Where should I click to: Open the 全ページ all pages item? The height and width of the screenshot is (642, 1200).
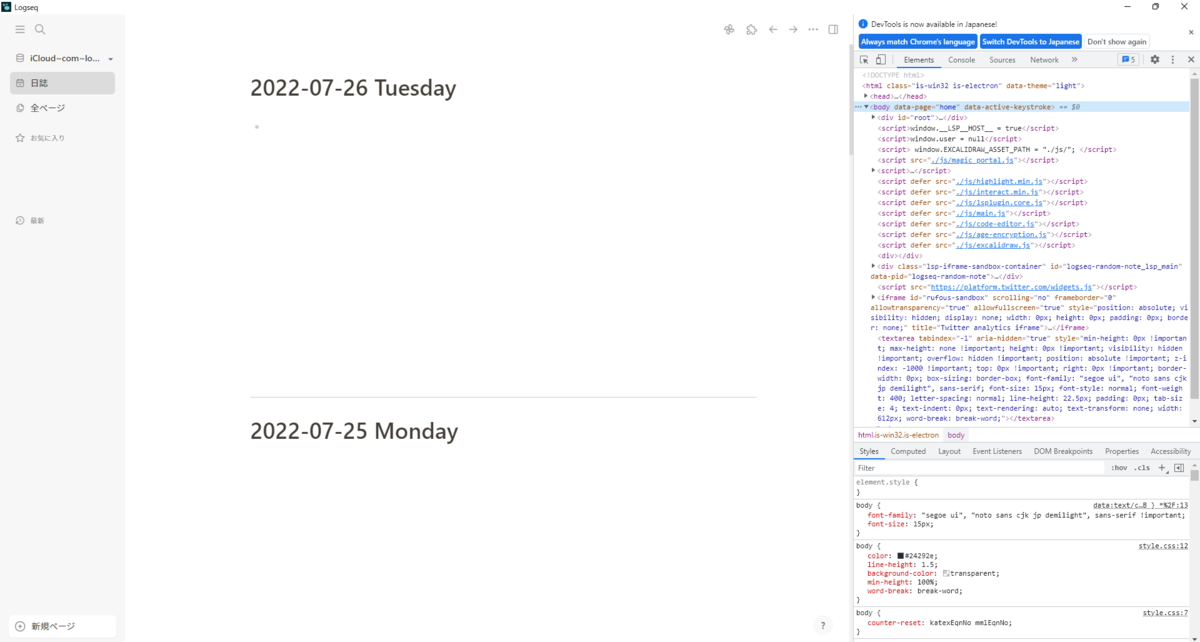click(x=62, y=108)
